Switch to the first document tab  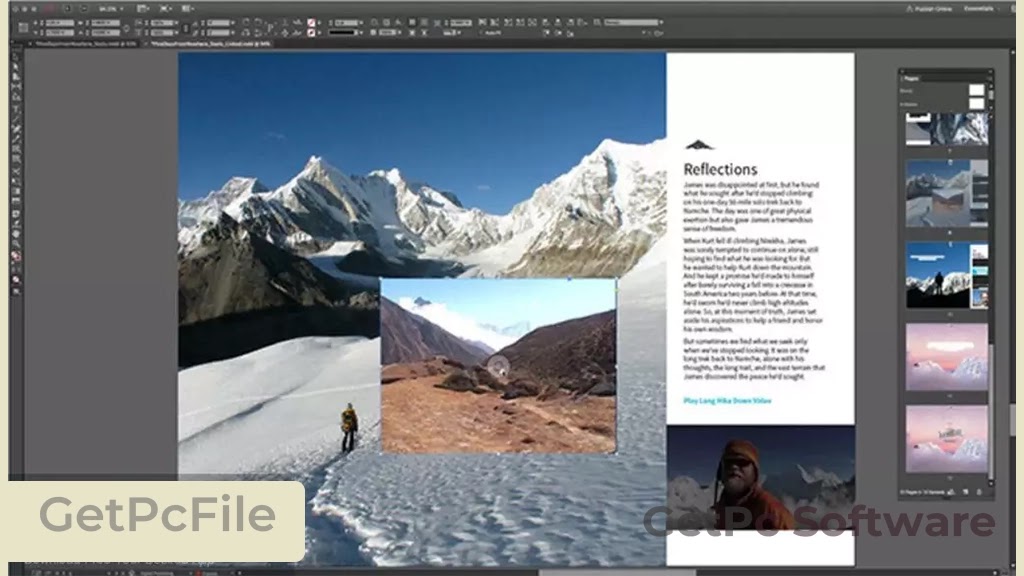pyautogui.click(x=86, y=44)
